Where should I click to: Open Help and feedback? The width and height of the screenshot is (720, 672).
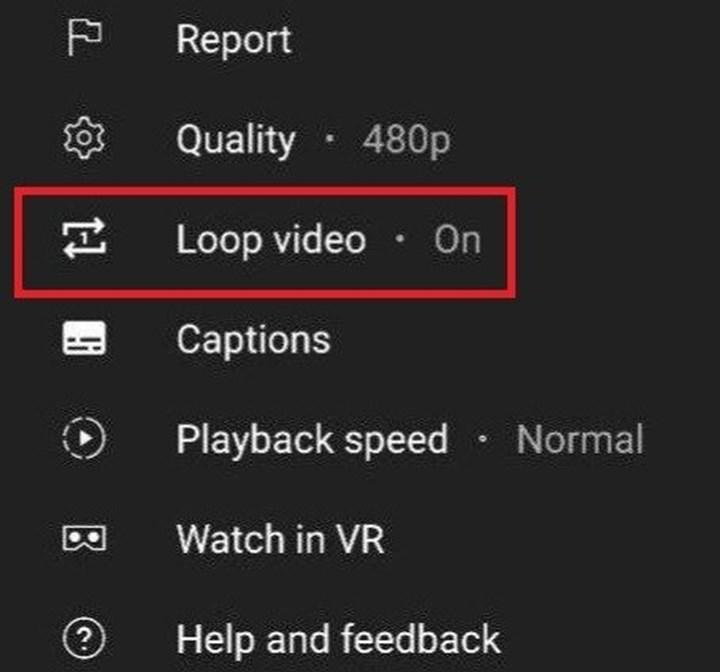(x=338, y=638)
